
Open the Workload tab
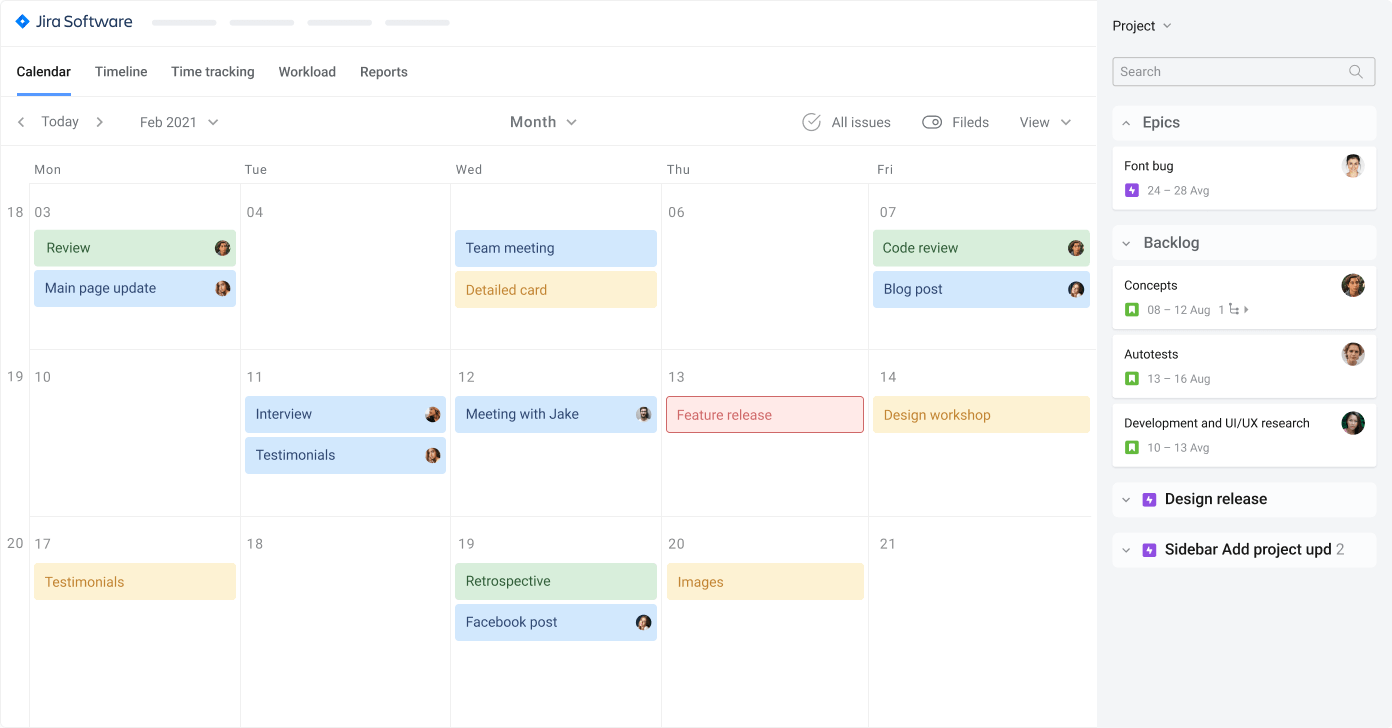click(306, 71)
